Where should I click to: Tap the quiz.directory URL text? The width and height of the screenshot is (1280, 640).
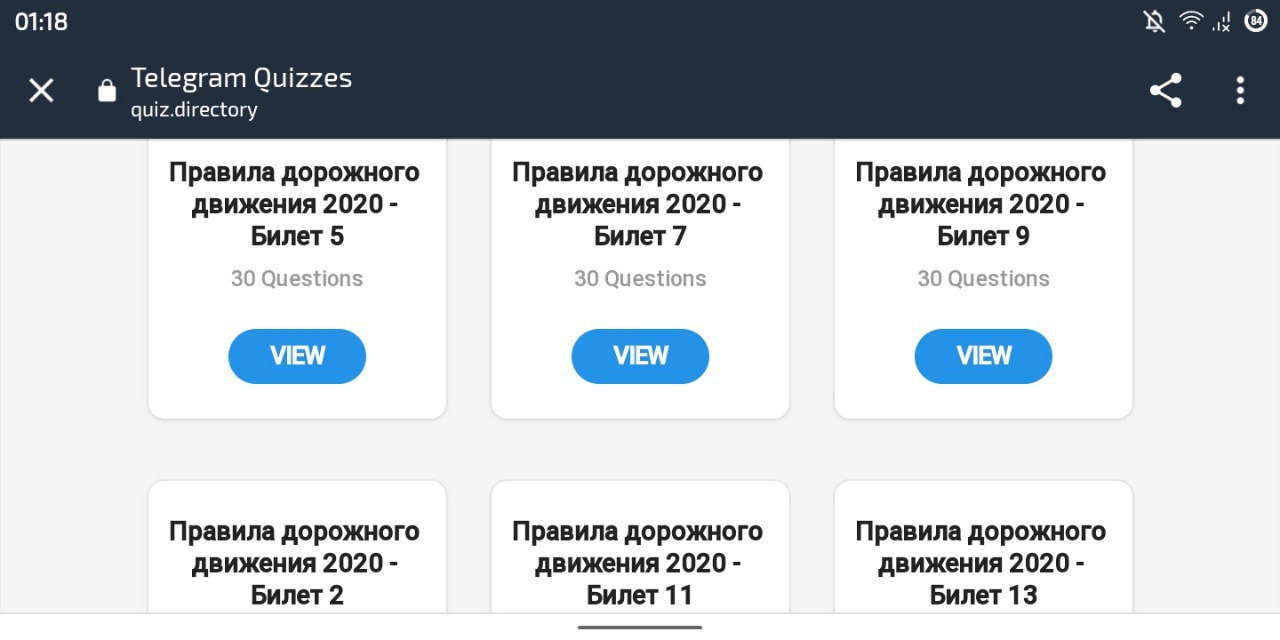pyautogui.click(x=194, y=110)
